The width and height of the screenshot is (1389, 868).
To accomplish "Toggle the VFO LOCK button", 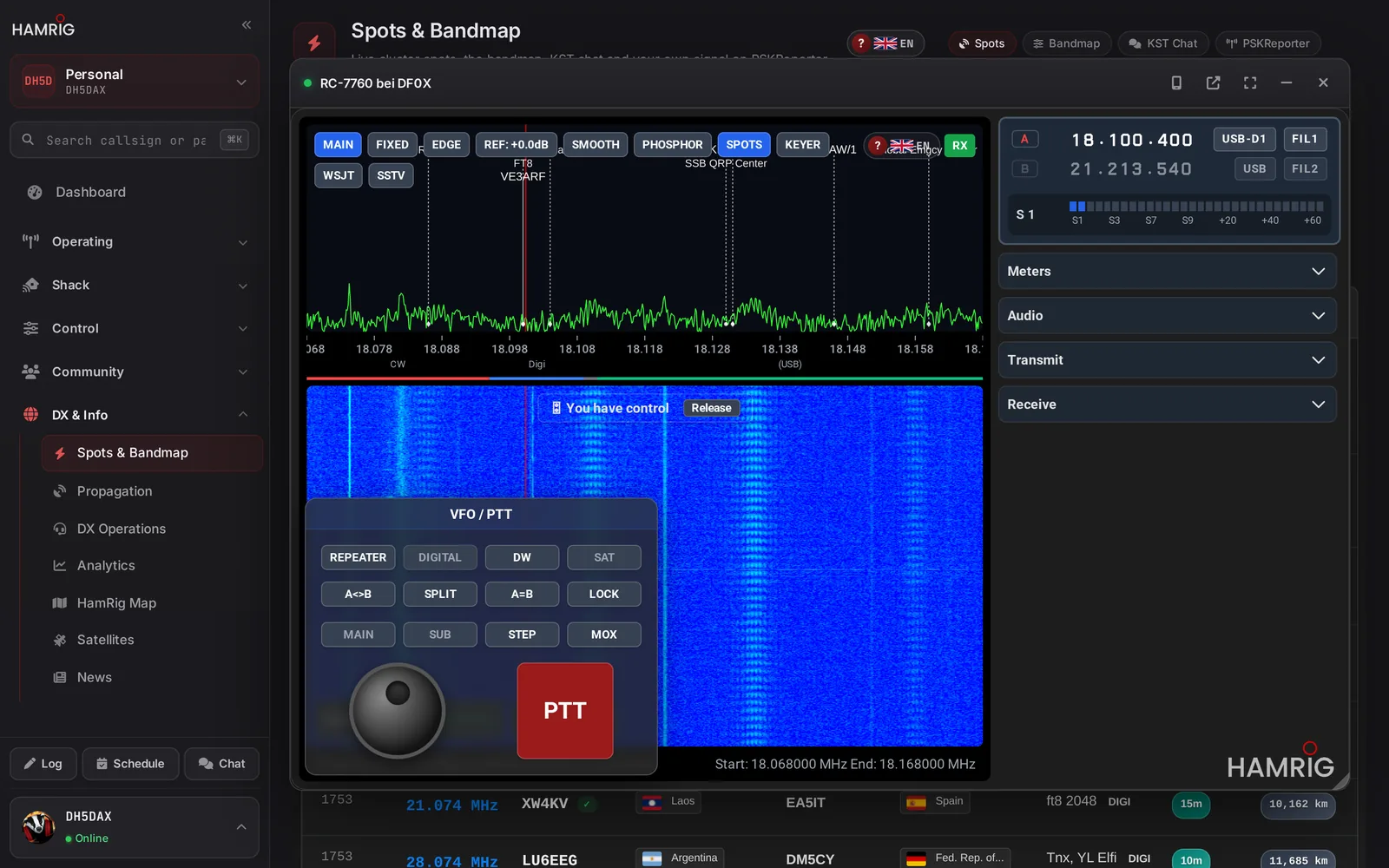I will tap(604, 595).
